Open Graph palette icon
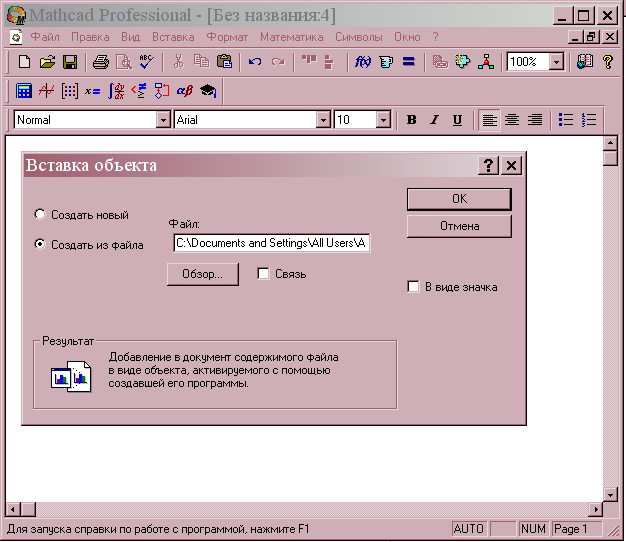Viewport: 626px width, 542px height. point(46,91)
